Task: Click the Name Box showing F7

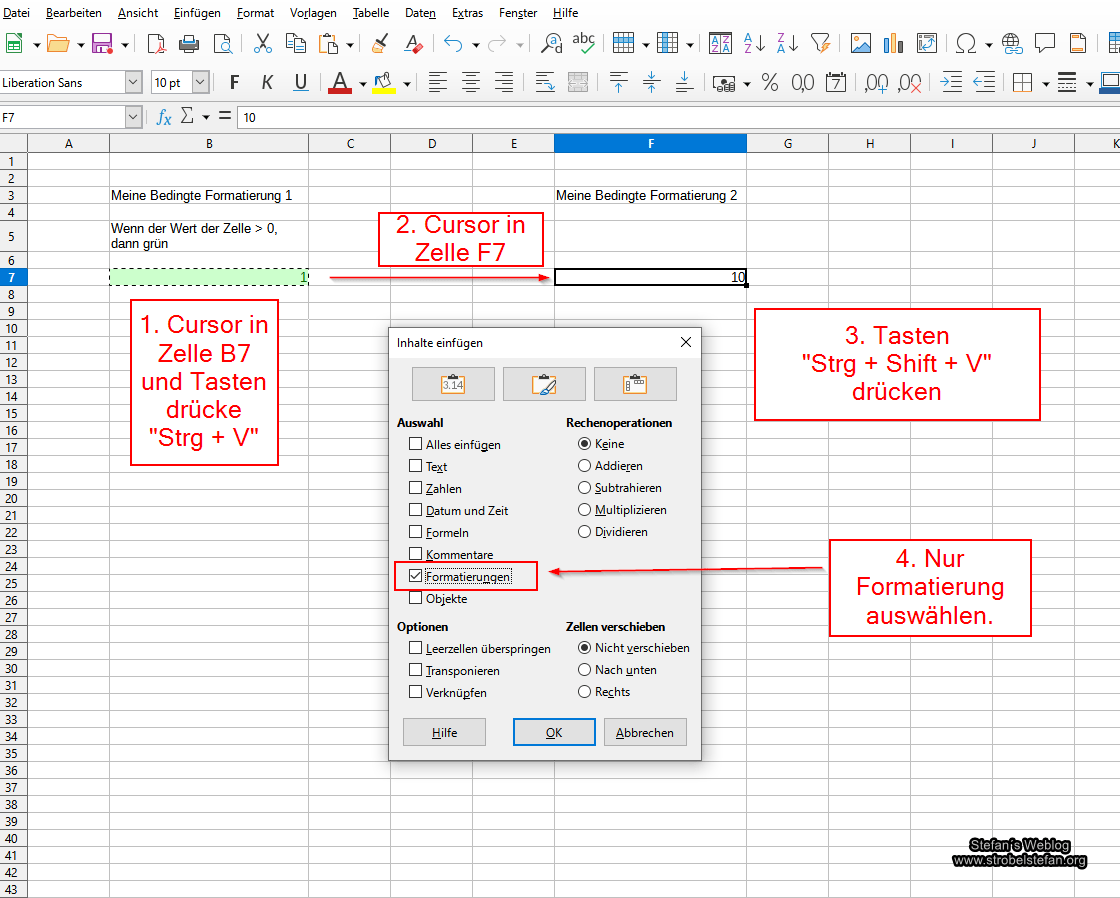Action: point(65,117)
